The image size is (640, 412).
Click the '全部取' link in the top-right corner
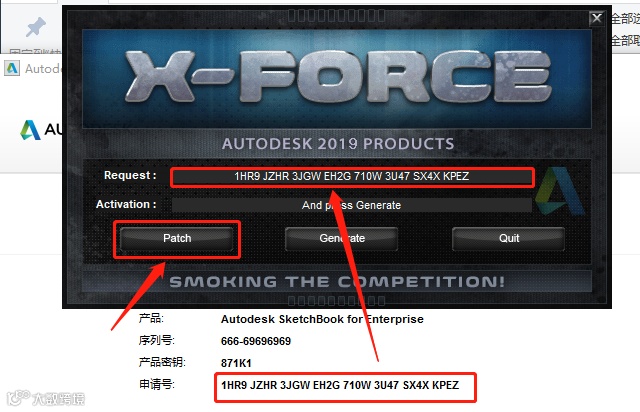coord(625,40)
